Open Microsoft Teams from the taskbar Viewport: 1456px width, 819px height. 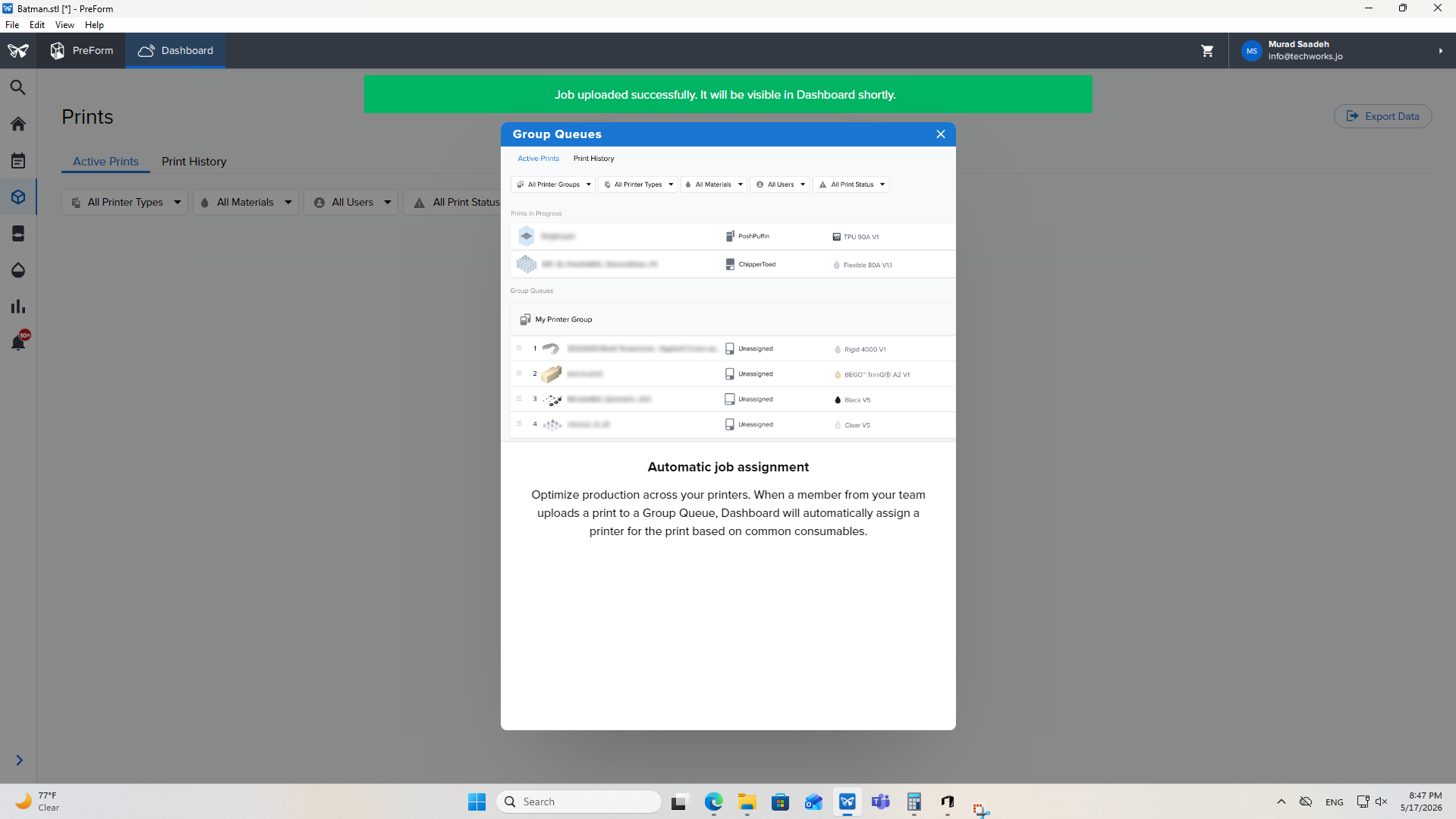tap(880, 802)
